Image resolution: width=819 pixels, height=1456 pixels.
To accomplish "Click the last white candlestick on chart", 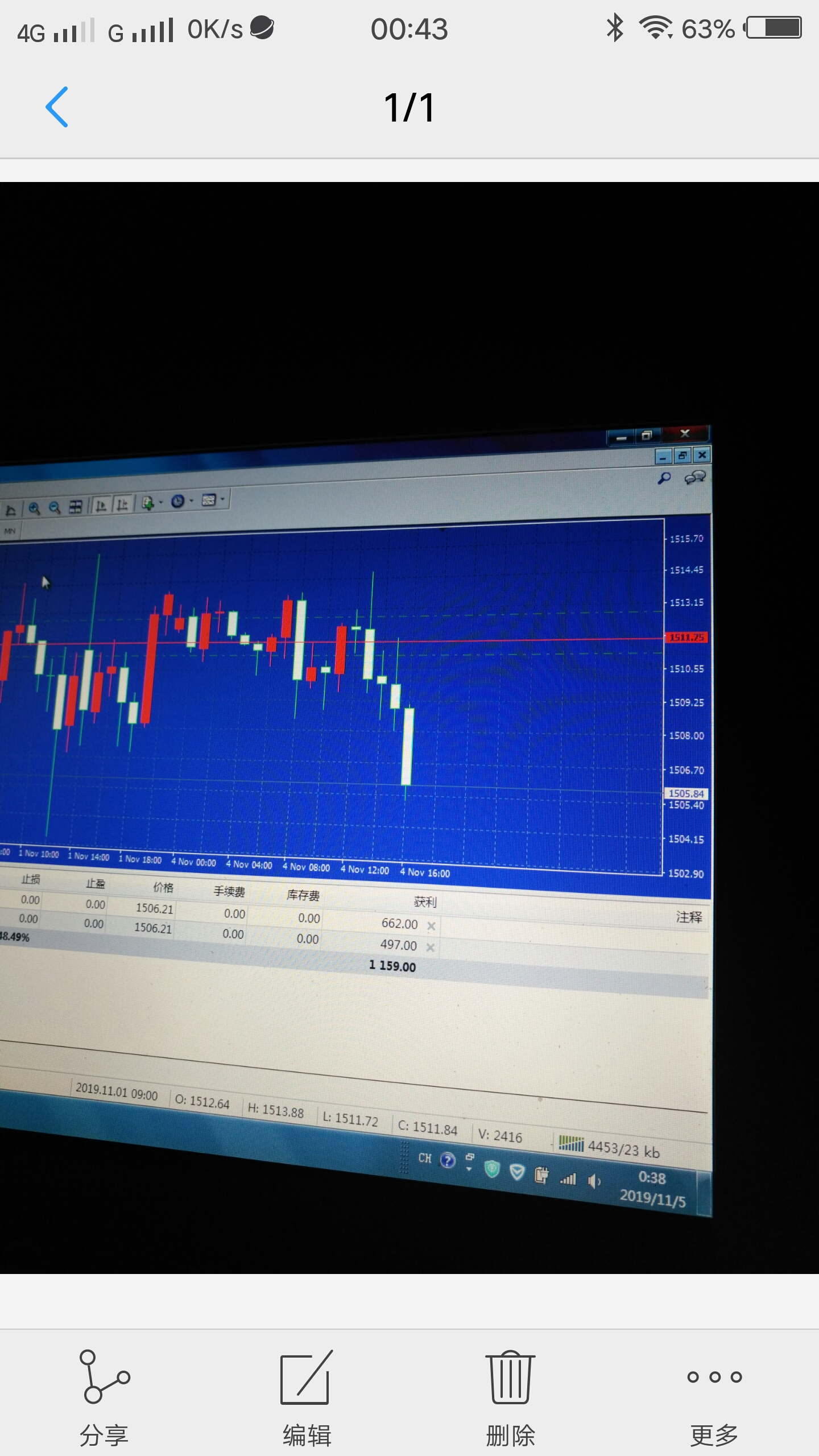I will pos(408,746).
